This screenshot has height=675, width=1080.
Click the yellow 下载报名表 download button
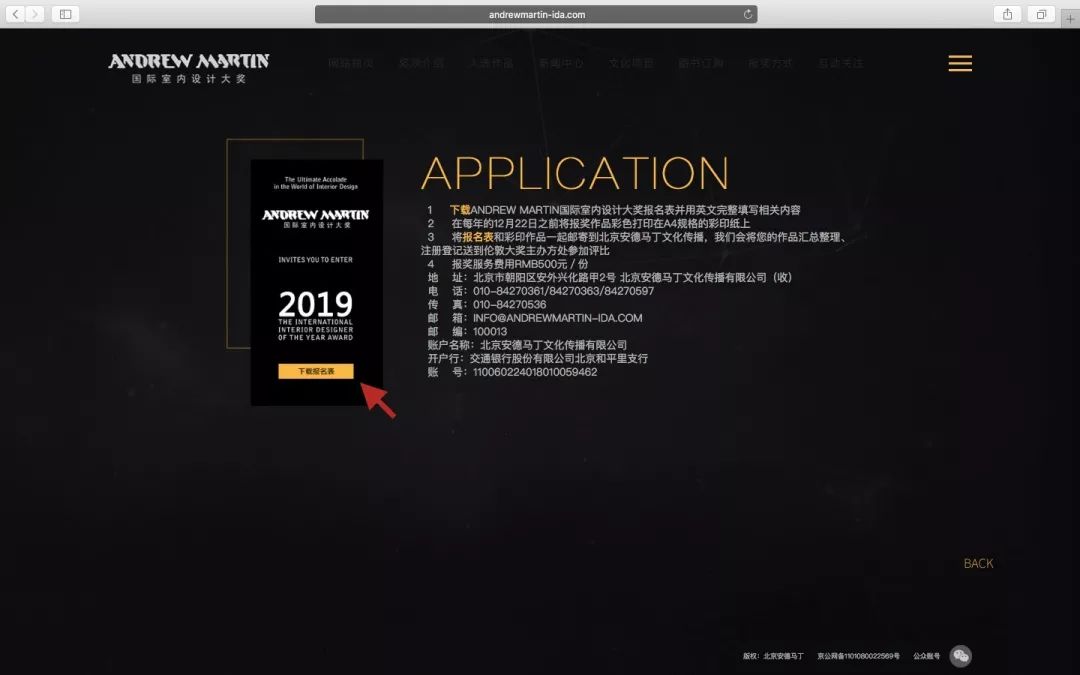pos(315,371)
